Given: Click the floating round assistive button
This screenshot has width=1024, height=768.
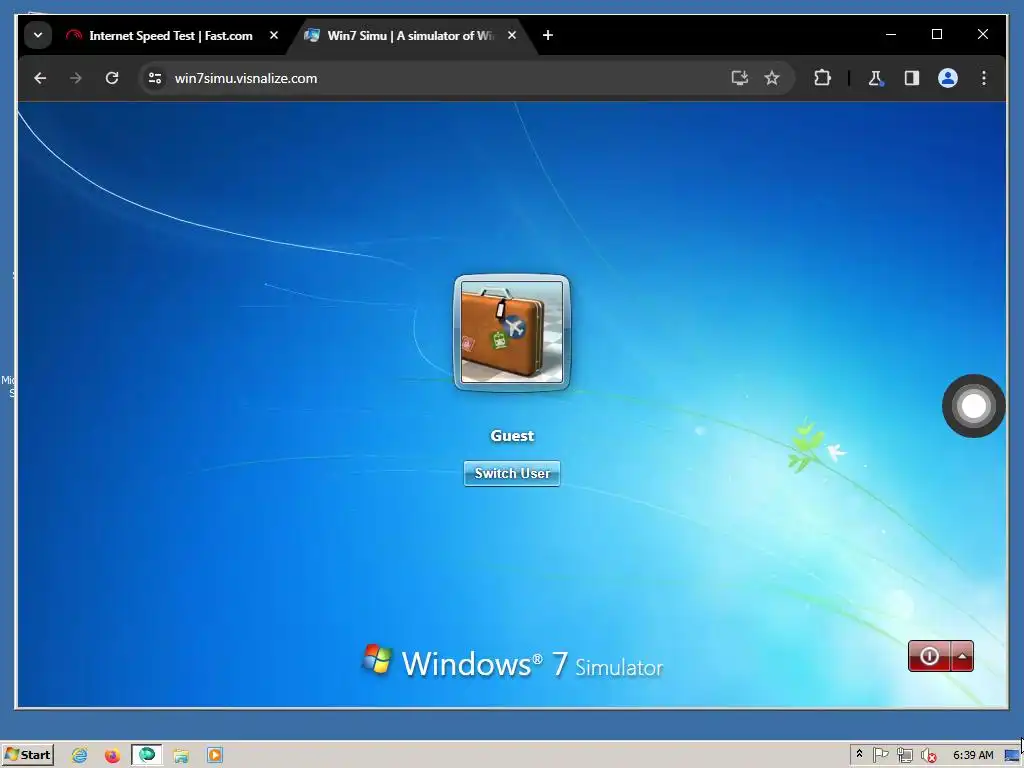Looking at the screenshot, I should click(973, 406).
